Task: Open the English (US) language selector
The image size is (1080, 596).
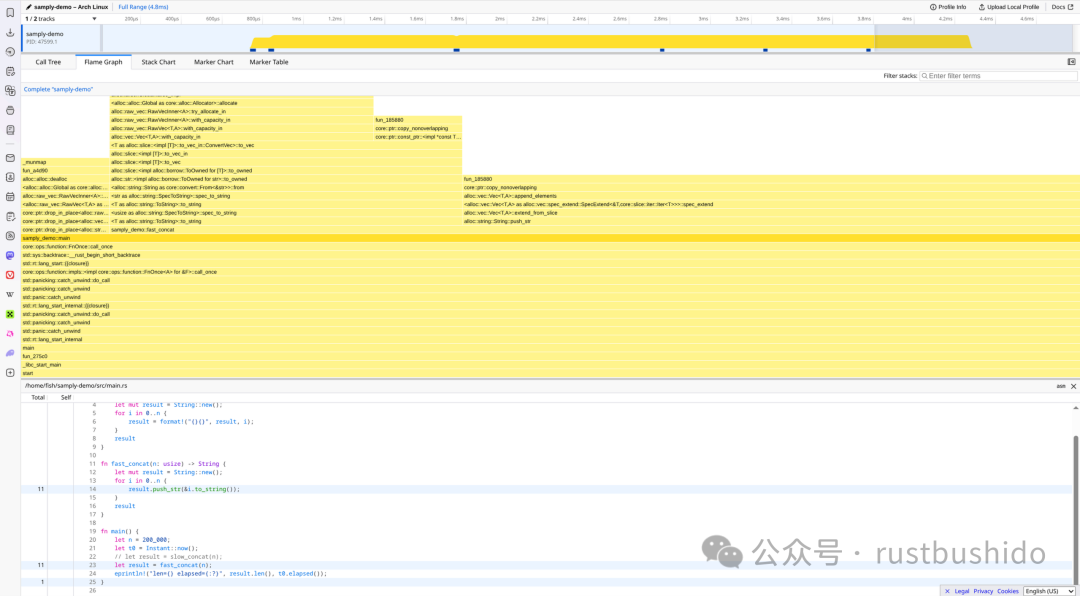Action: pos(1049,591)
